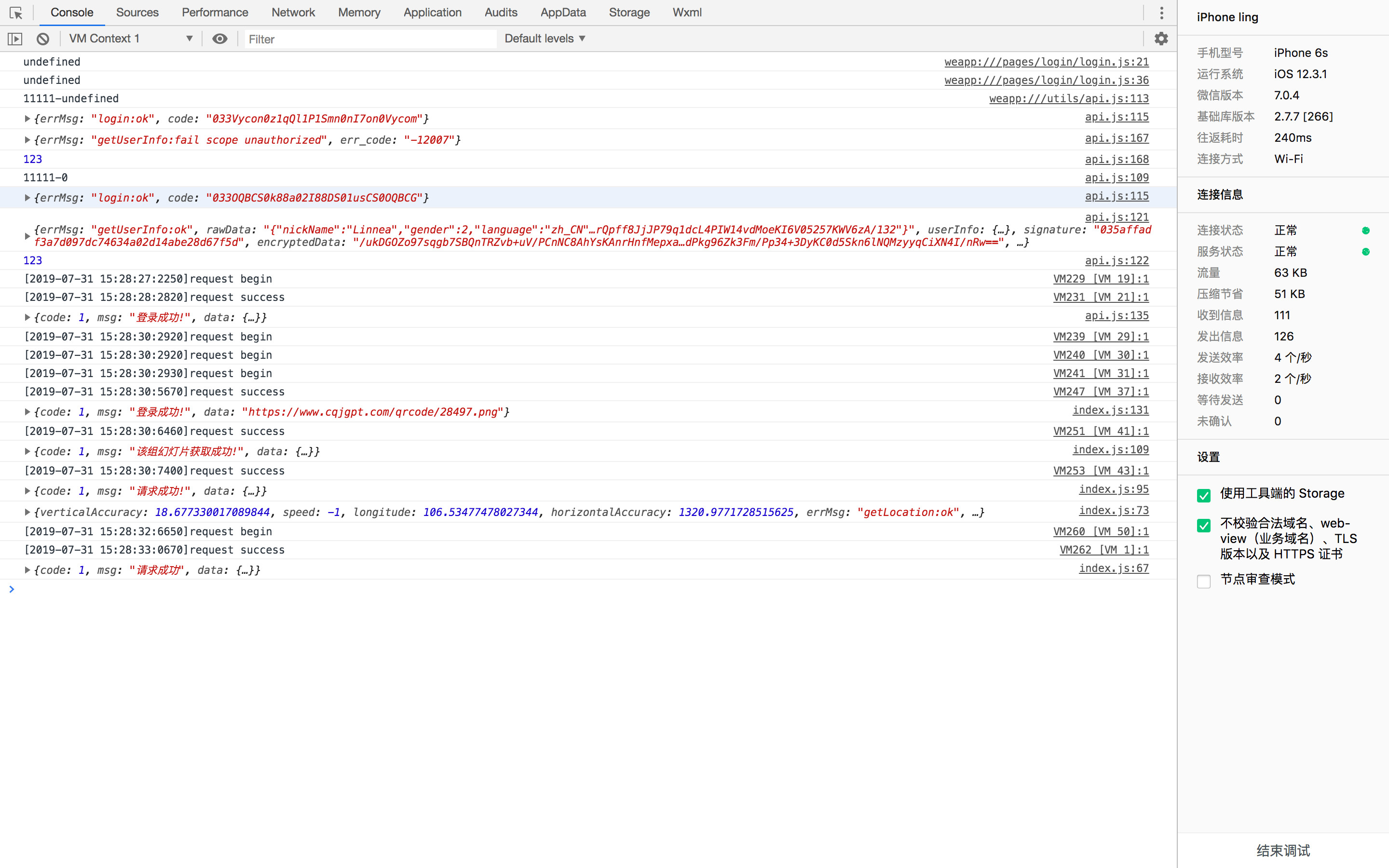Image resolution: width=1389 pixels, height=868 pixels.
Task: Click the inspect element picker icon
Action: coord(15,13)
